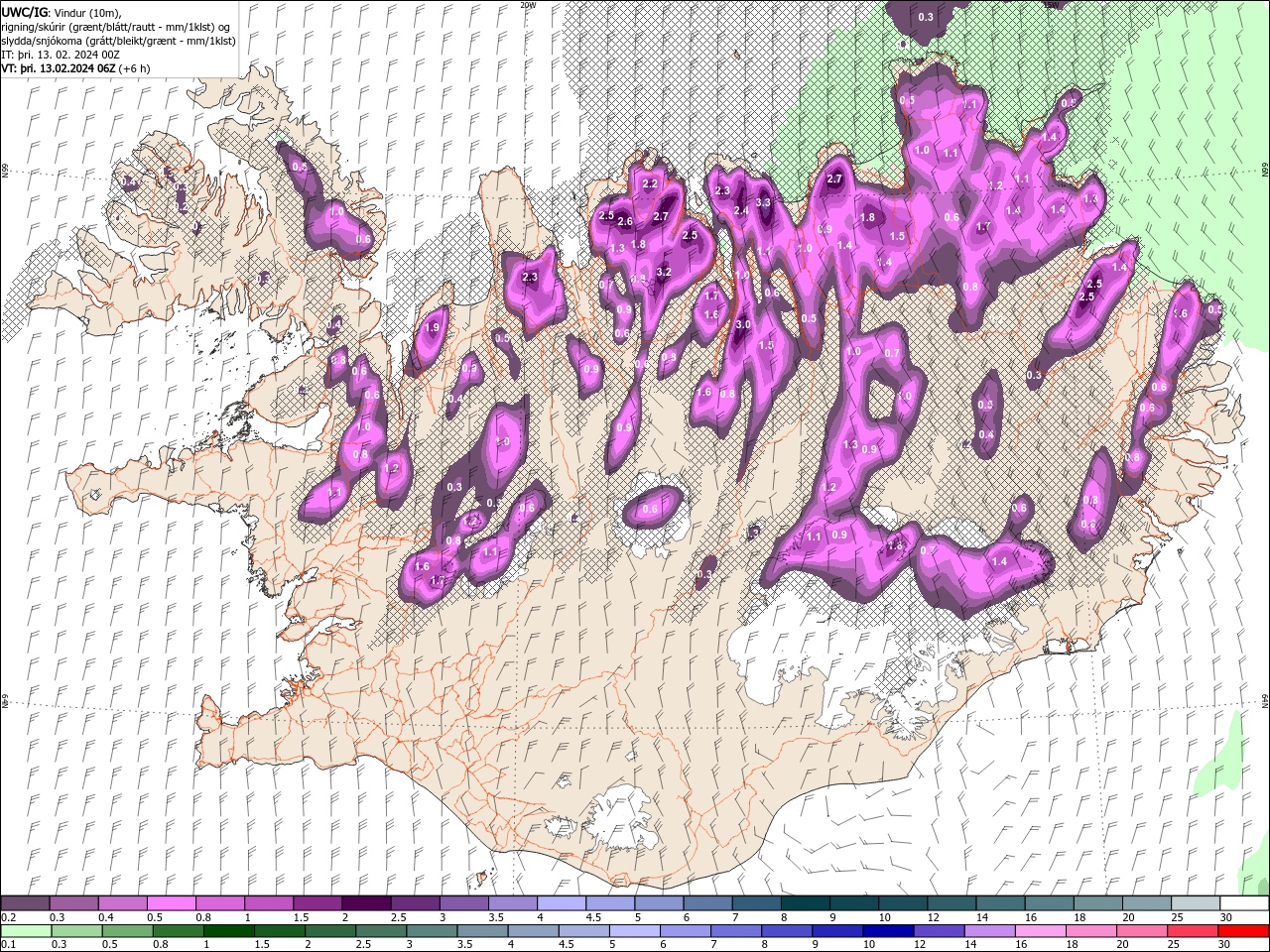
Task: Click the '2.2' snowfall value on the map
Action: [x=651, y=184]
